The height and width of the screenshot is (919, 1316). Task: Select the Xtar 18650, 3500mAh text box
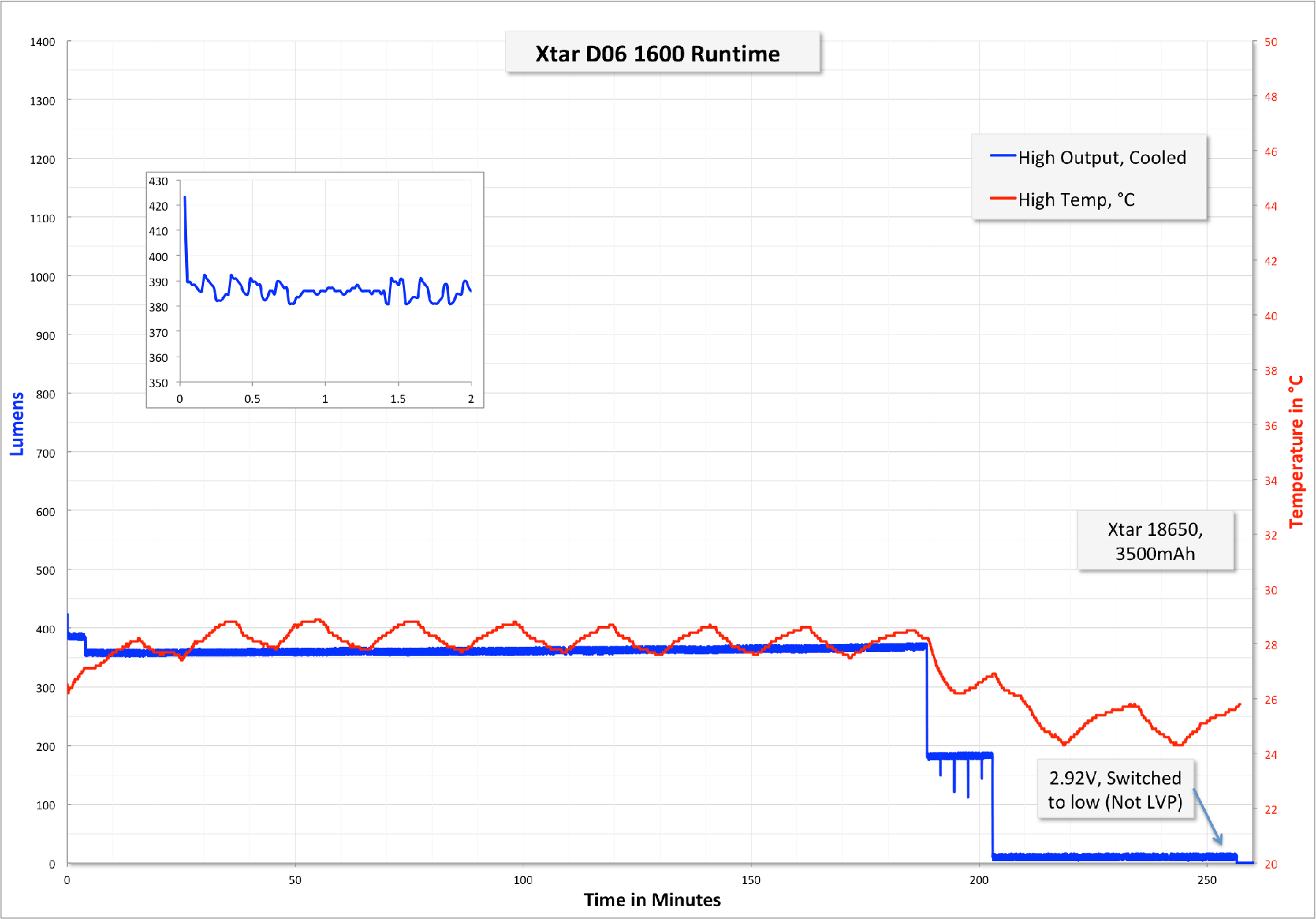click(x=1154, y=541)
